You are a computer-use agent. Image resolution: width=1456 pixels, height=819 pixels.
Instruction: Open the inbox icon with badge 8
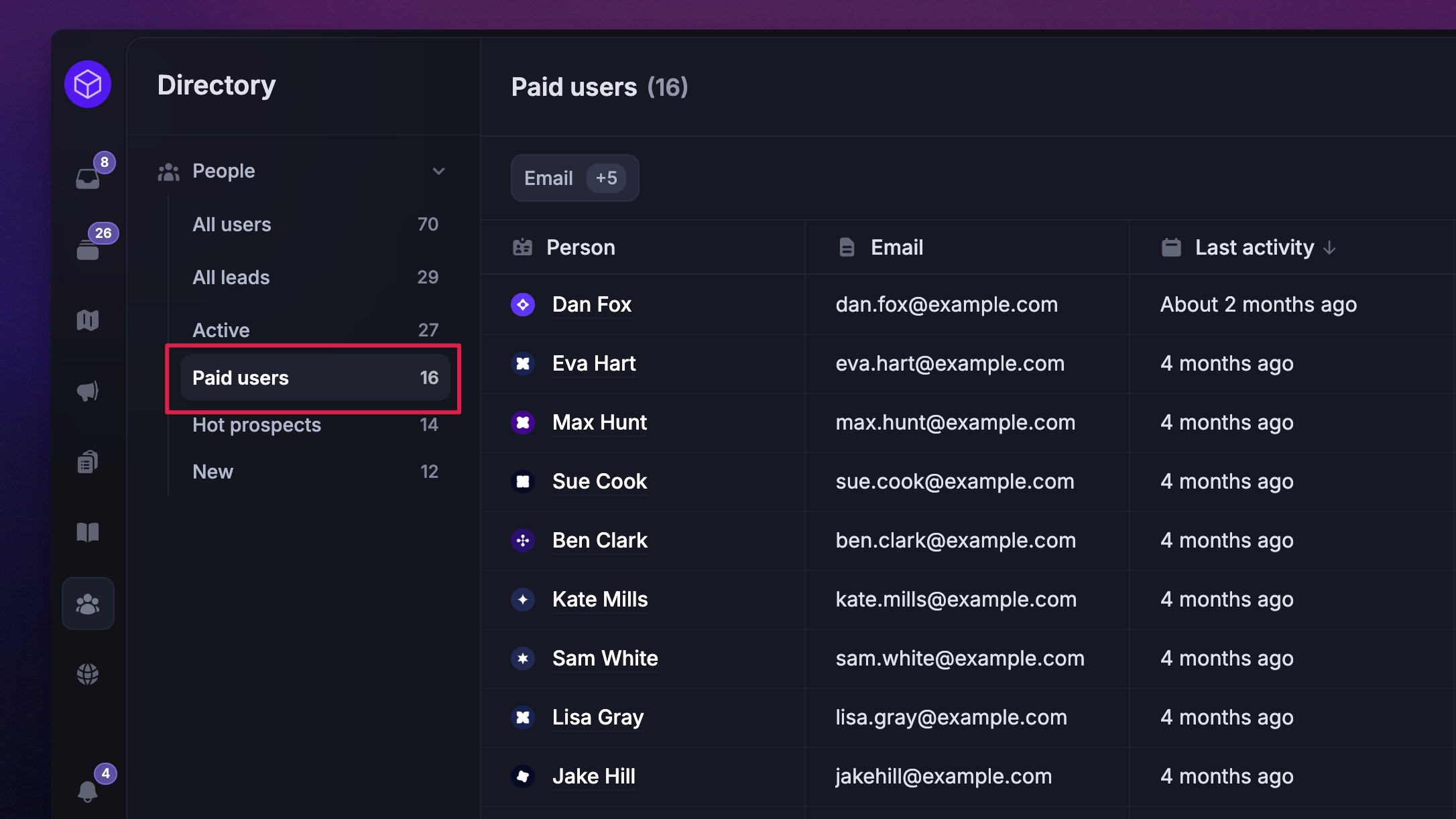pyautogui.click(x=88, y=178)
